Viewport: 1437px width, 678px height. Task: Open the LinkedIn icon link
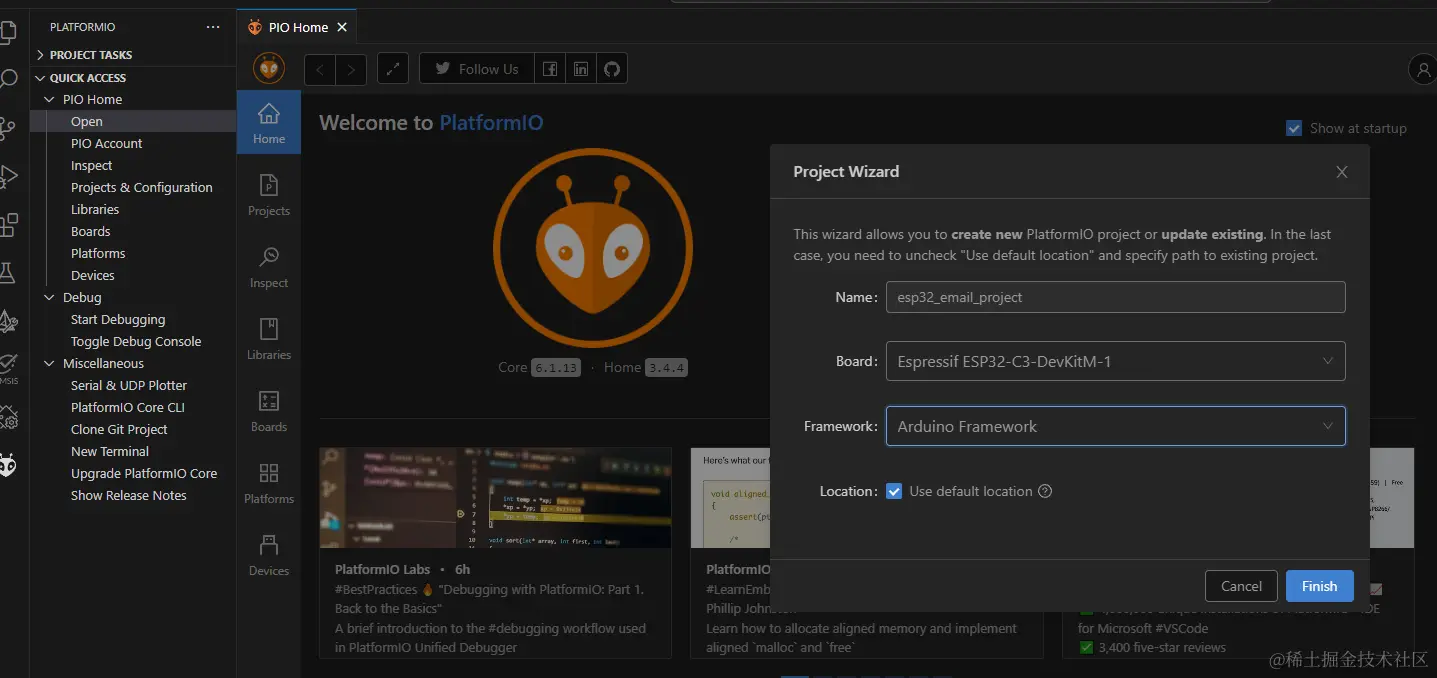[x=581, y=69]
